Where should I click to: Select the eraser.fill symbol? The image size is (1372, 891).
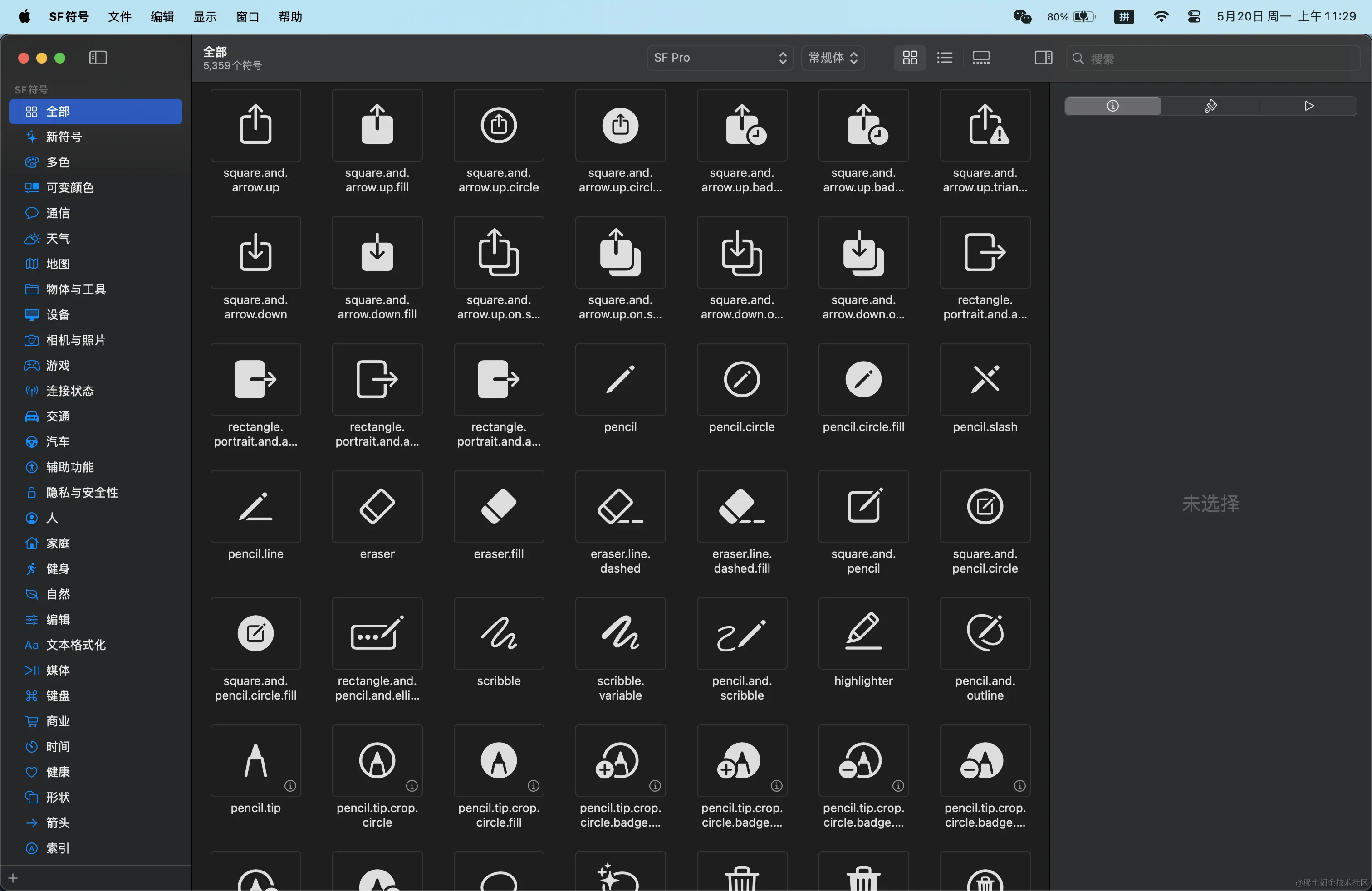point(499,506)
